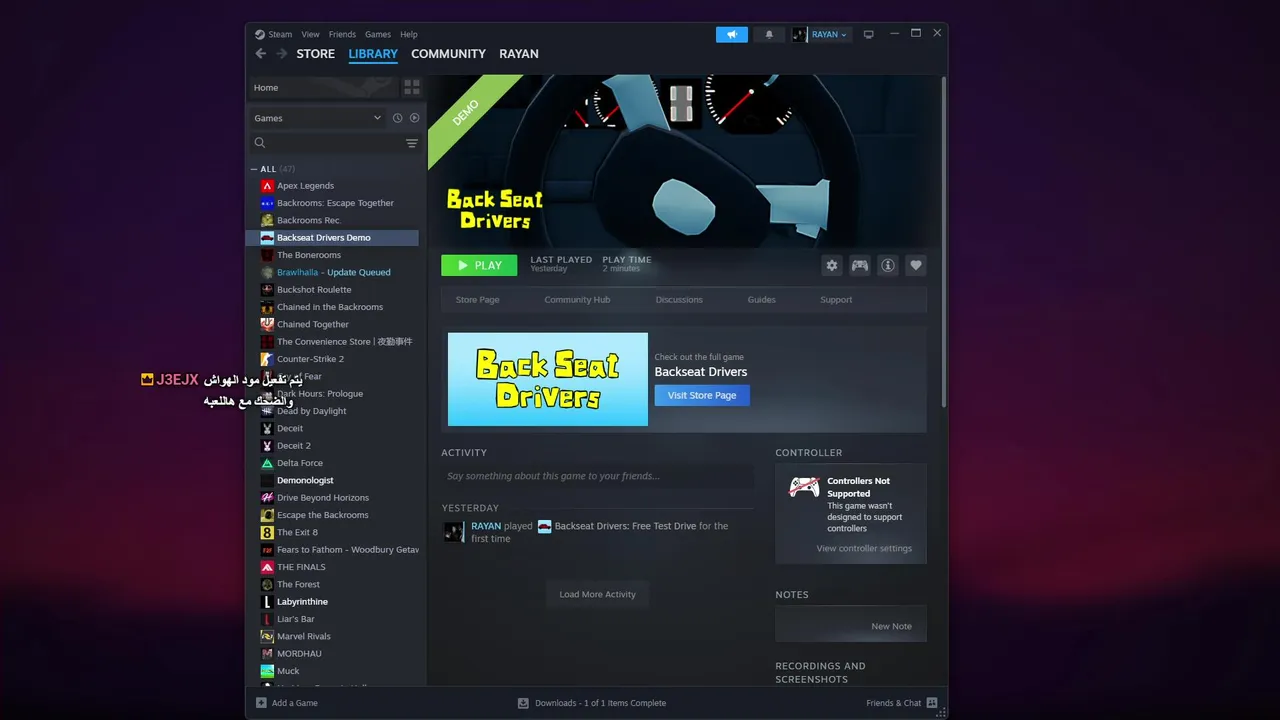Click the Delta Force game icon
This screenshot has height=720, width=1280.
pos(267,463)
